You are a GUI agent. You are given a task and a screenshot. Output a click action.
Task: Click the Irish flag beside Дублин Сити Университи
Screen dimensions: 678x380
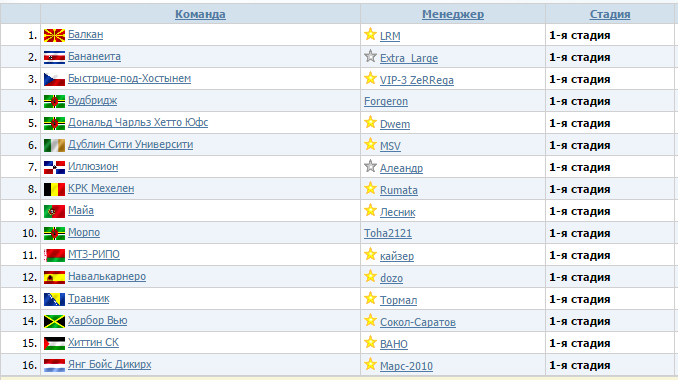click(54, 145)
